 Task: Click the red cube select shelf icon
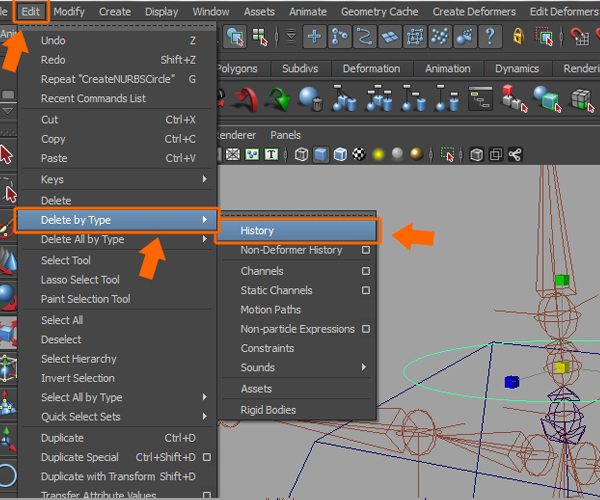click(x=514, y=99)
